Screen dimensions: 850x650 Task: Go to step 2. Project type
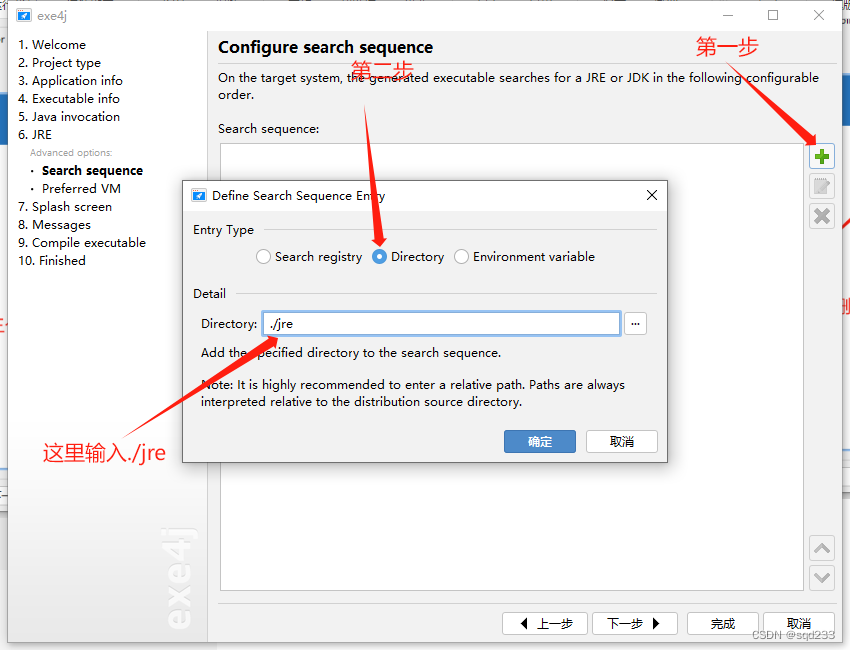click(60, 63)
